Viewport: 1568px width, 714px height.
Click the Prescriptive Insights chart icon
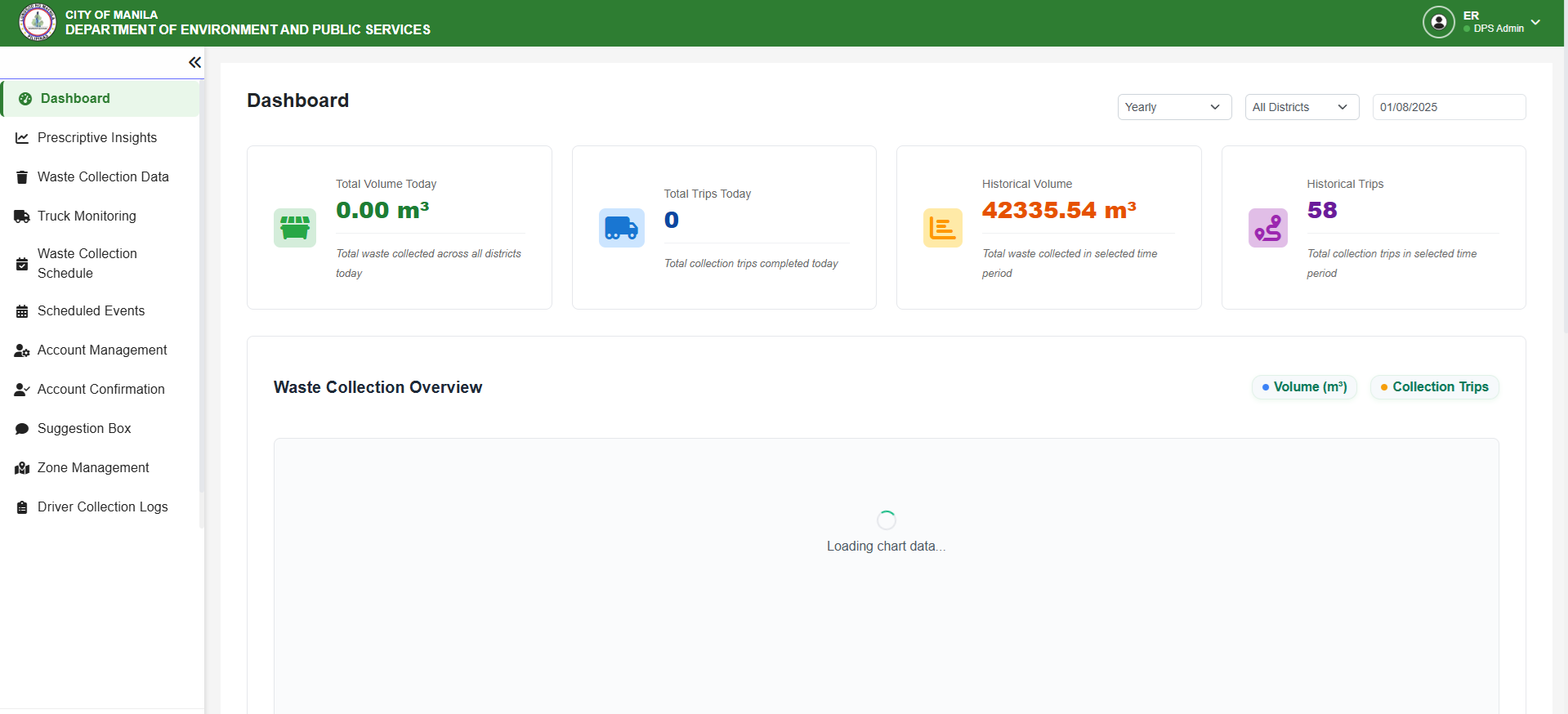(22, 138)
